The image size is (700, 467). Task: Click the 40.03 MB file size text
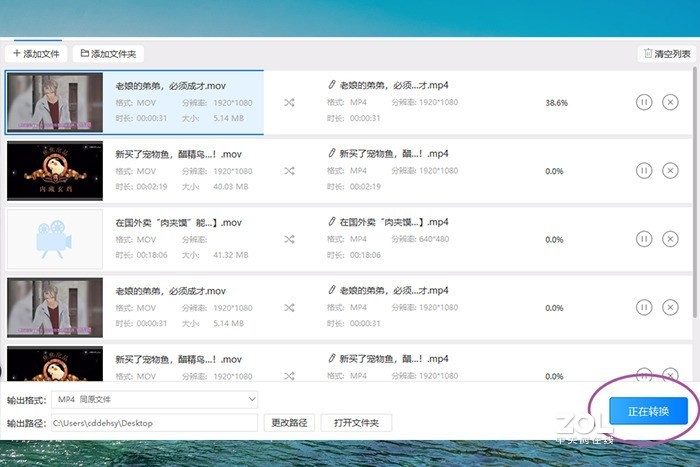pyautogui.click(x=230, y=187)
